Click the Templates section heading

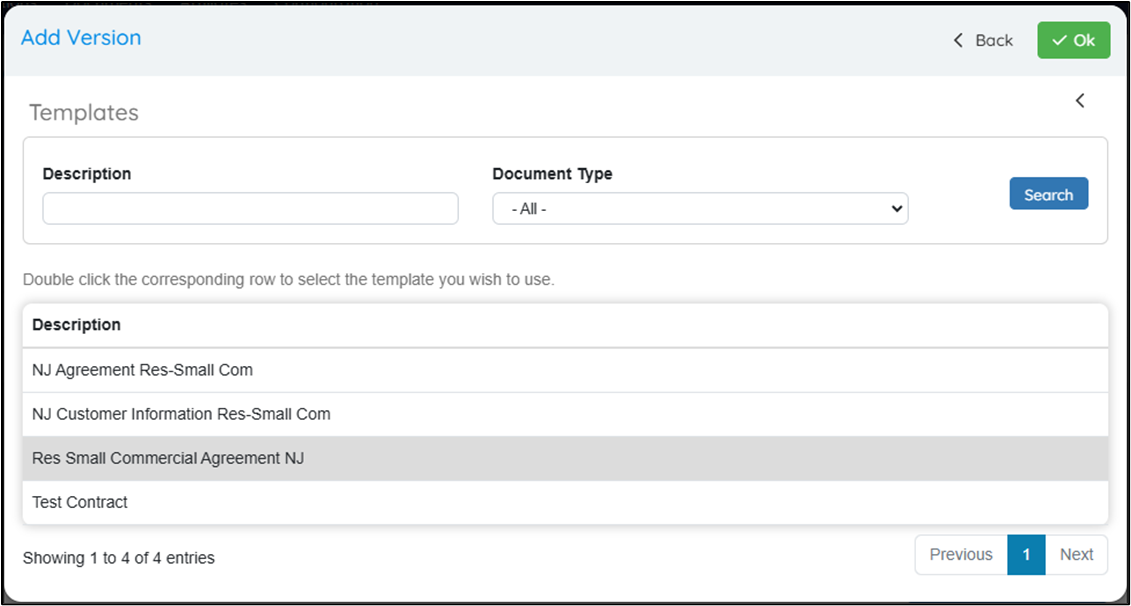tap(84, 113)
